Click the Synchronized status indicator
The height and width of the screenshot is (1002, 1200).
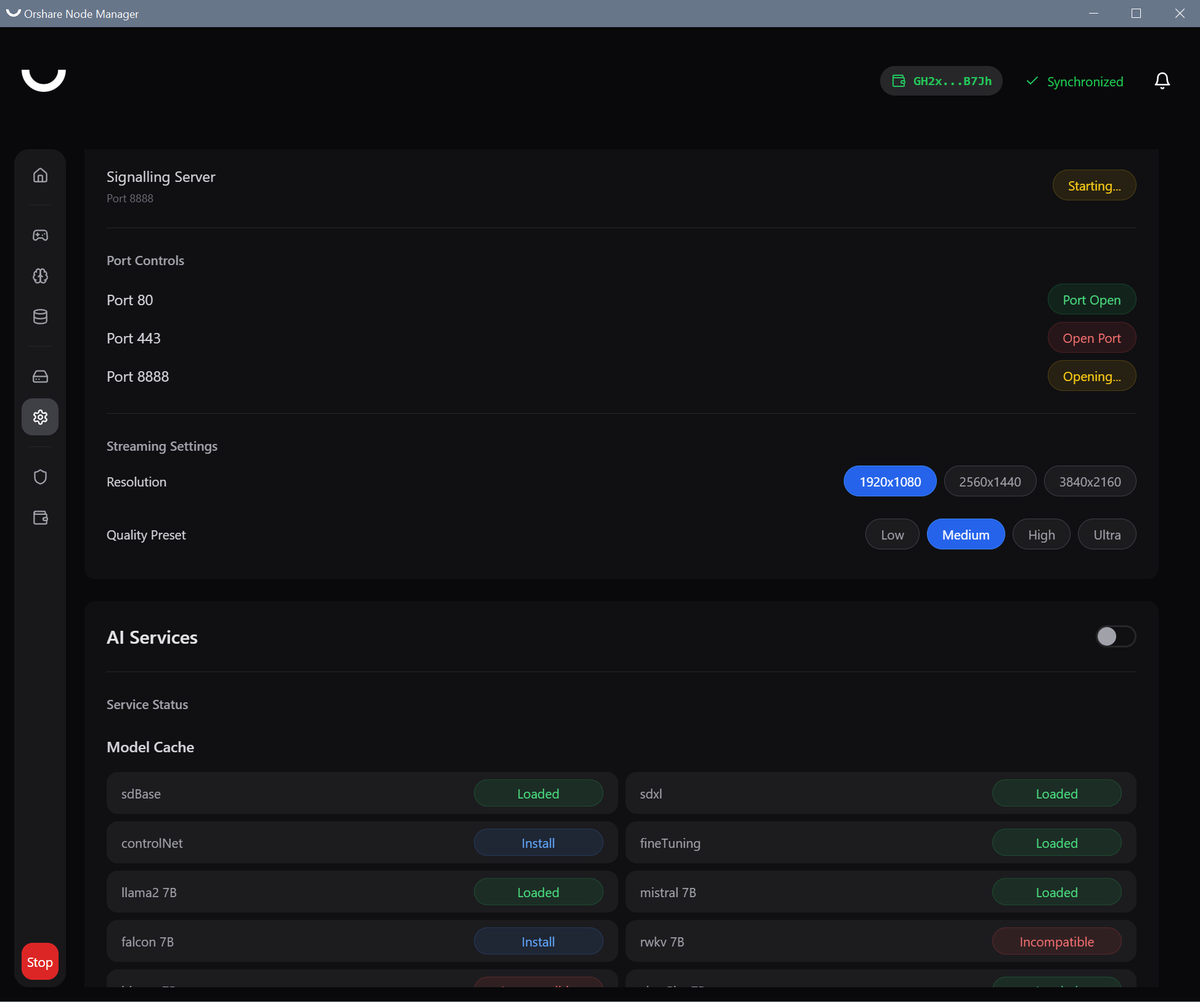pyautogui.click(x=1075, y=82)
